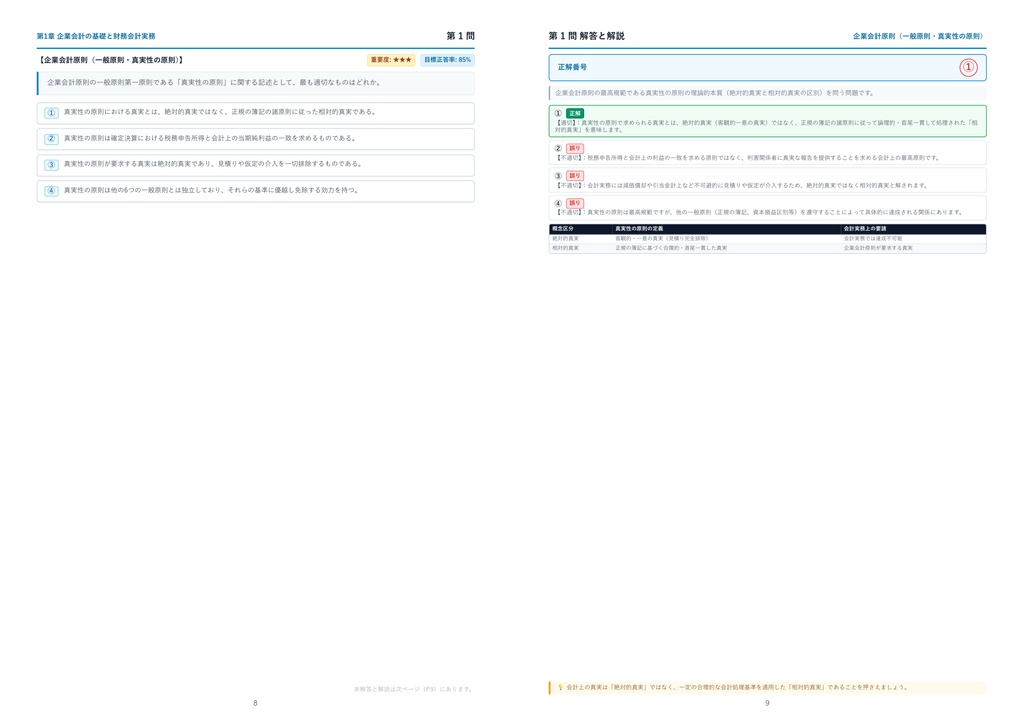
Task: Click the circled 3 icon of the third answer choice
Action: (51, 165)
